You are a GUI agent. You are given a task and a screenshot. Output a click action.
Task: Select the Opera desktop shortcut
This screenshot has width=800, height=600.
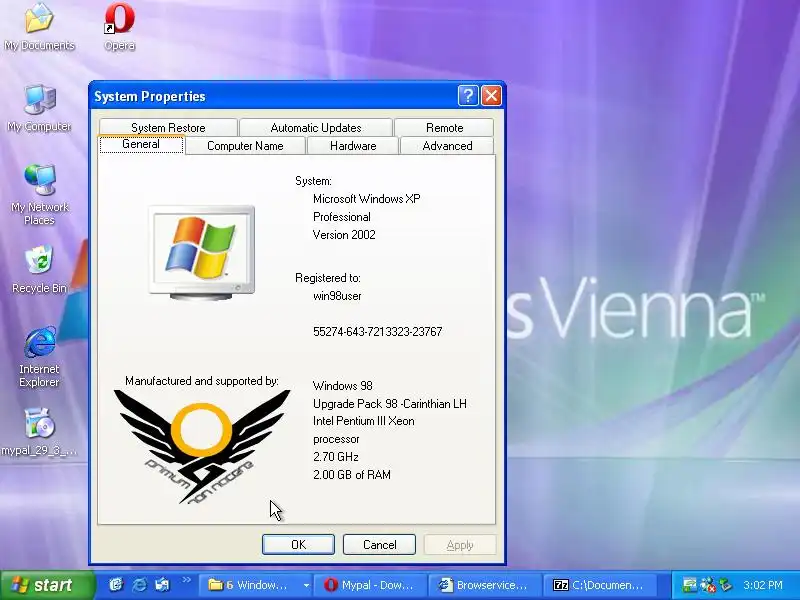click(x=119, y=27)
